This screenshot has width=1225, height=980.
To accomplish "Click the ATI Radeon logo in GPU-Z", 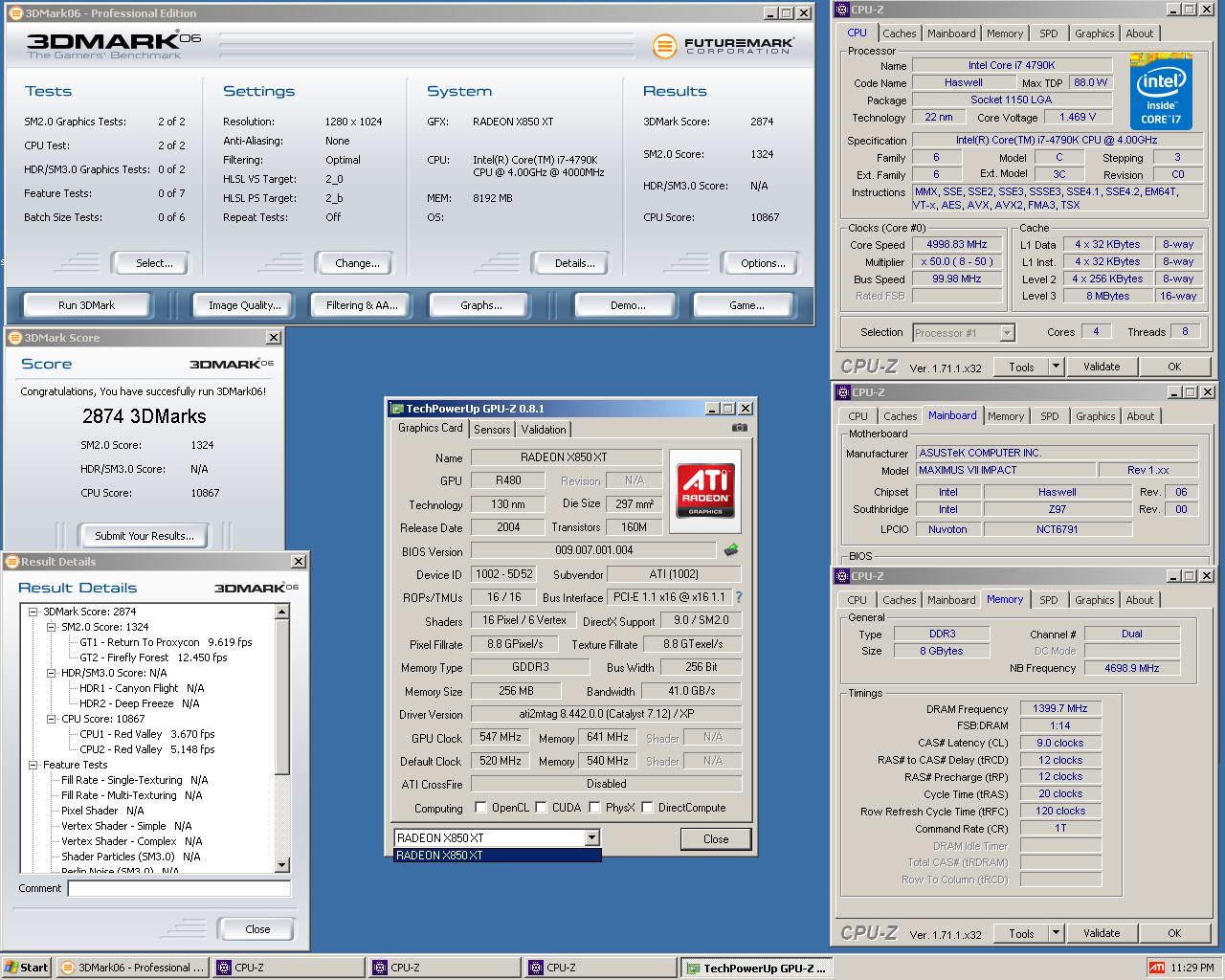I will (705, 491).
